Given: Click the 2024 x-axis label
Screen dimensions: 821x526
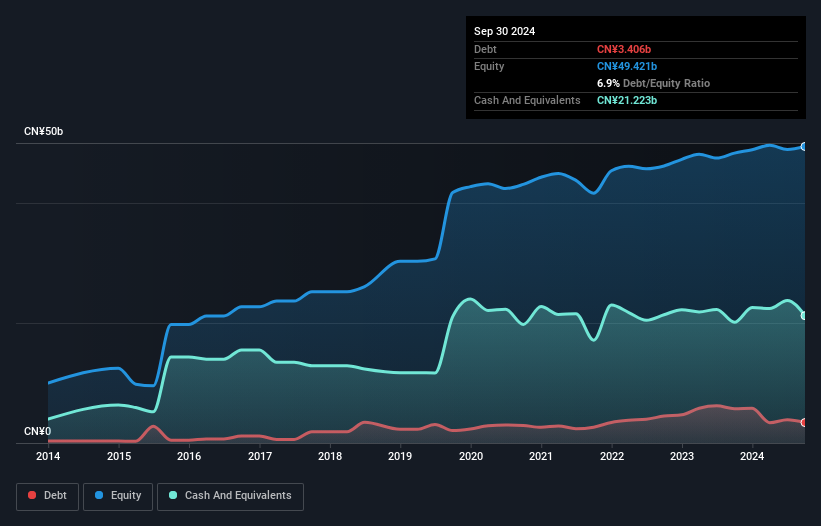Looking at the screenshot, I should click(x=752, y=456).
